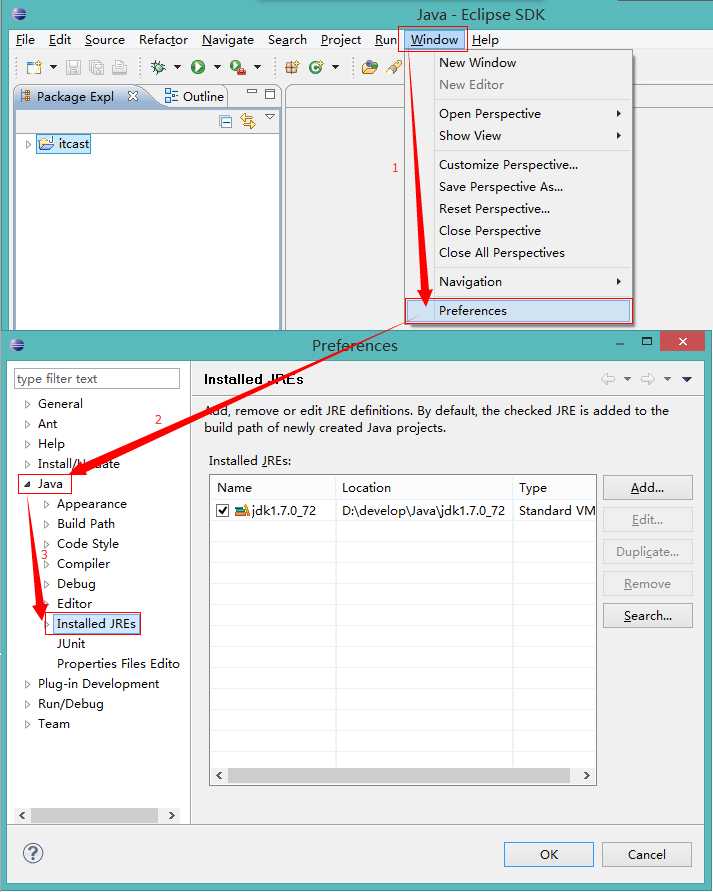Viewport: 713px width, 892px height.
Task: Open the New wizard toolbar icon
Action: click(x=34, y=67)
